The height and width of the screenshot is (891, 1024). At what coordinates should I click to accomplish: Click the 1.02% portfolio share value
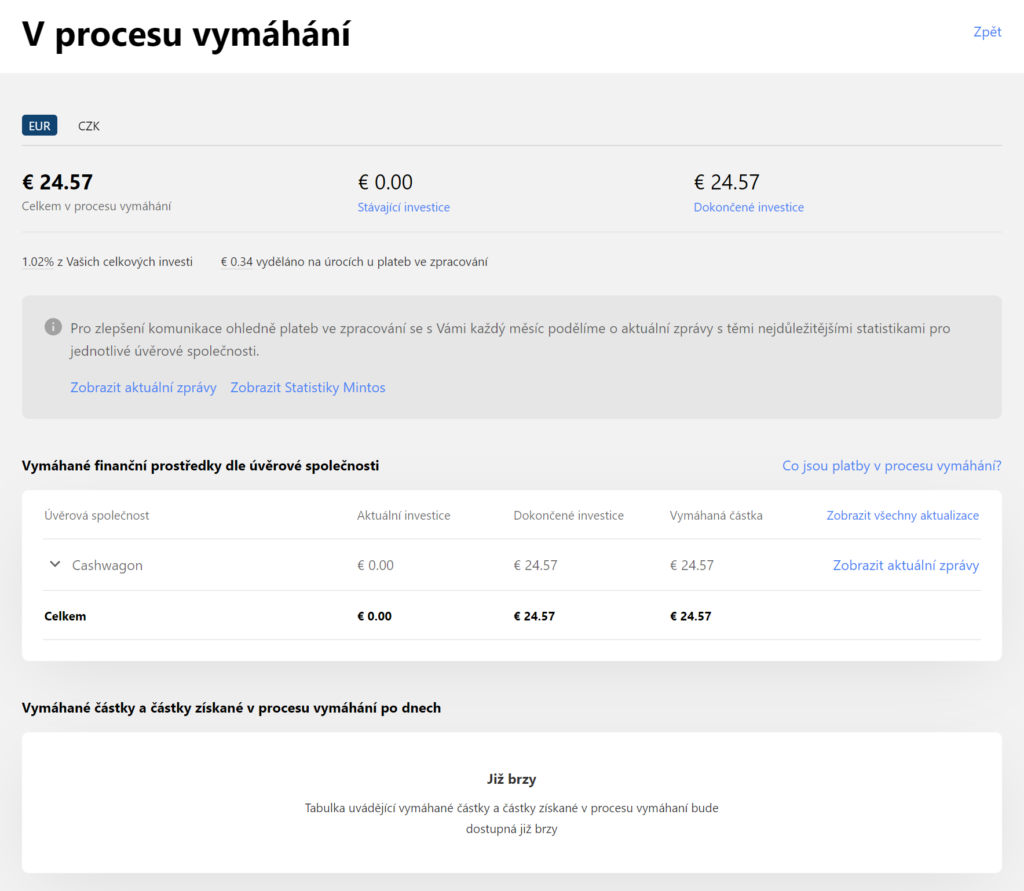37,262
